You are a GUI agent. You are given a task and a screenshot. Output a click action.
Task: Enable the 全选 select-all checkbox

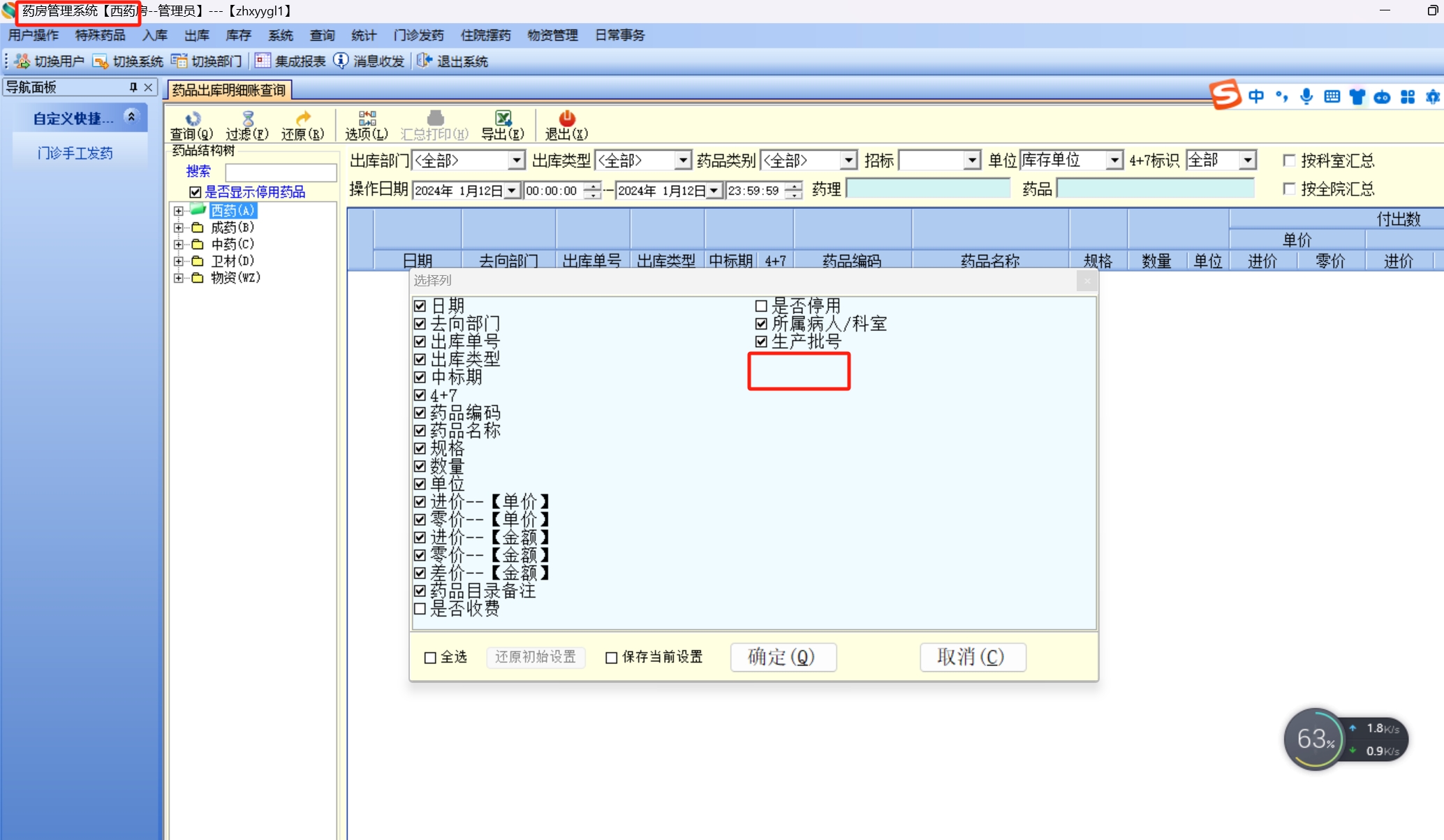click(430, 657)
